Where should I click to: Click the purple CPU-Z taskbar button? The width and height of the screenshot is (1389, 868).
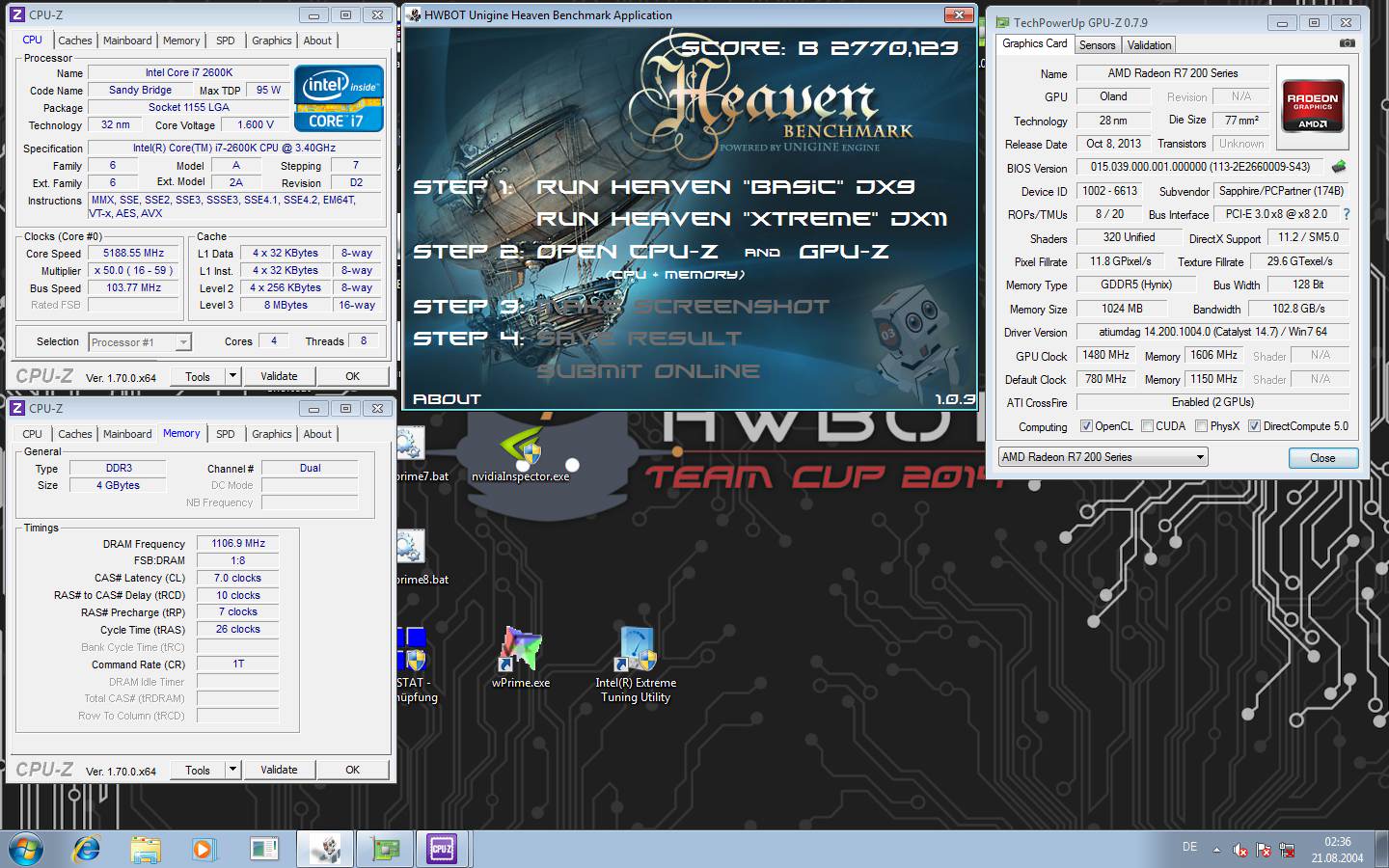click(x=443, y=849)
